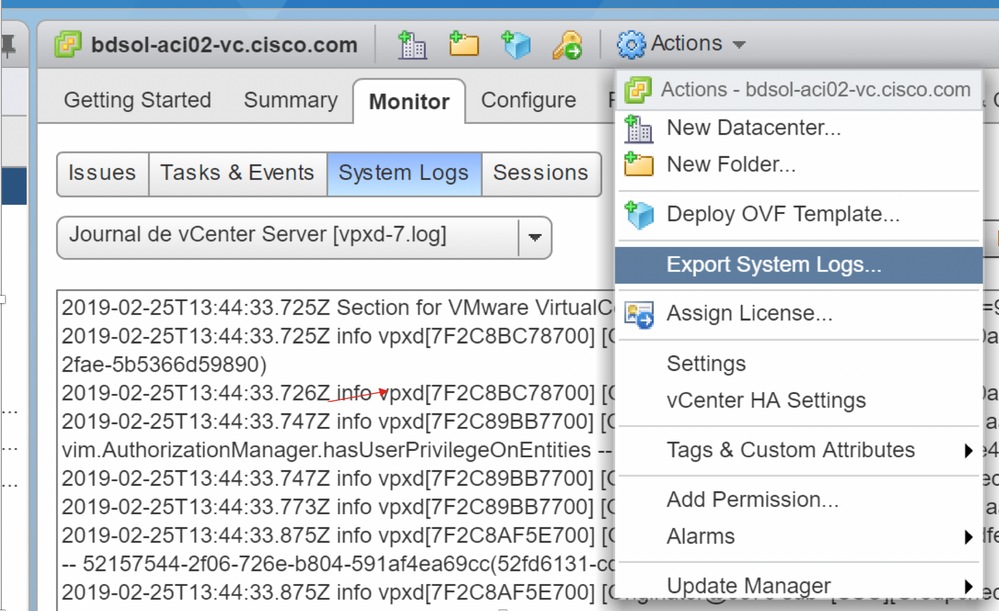Screen dimensions: 999x611
Task: Click the Actions gear icon
Action: pyautogui.click(x=630, y=43)
